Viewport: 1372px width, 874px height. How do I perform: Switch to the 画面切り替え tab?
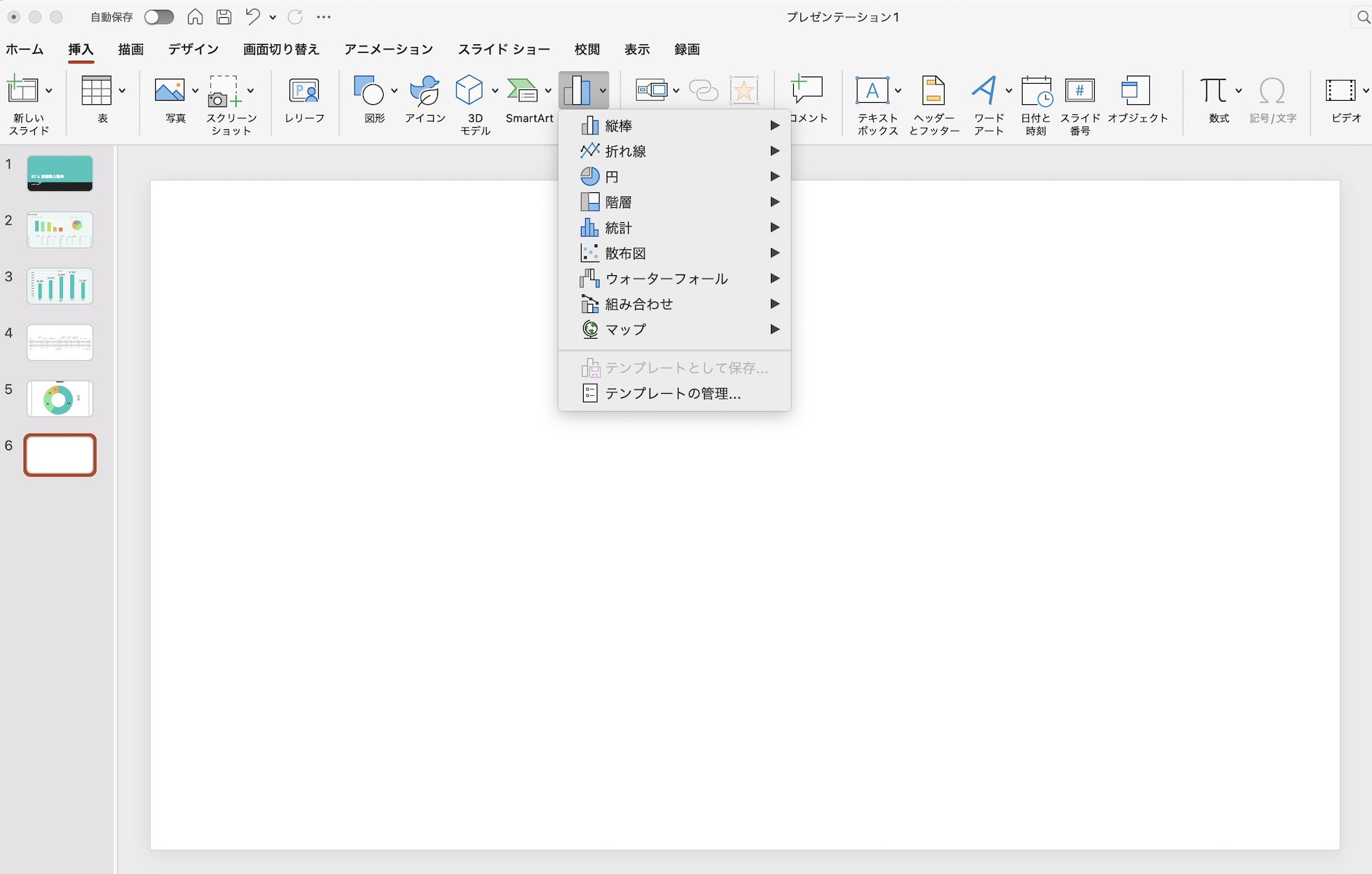pyautogui.click(x=281, y=49)
